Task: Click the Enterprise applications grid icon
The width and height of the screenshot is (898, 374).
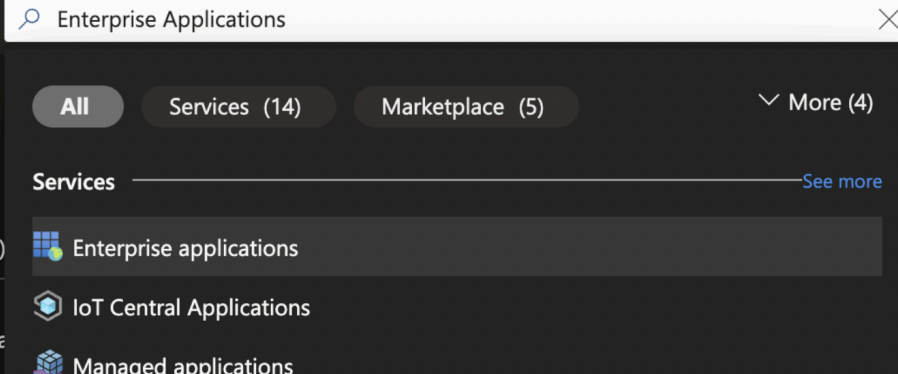Action: 48,246
